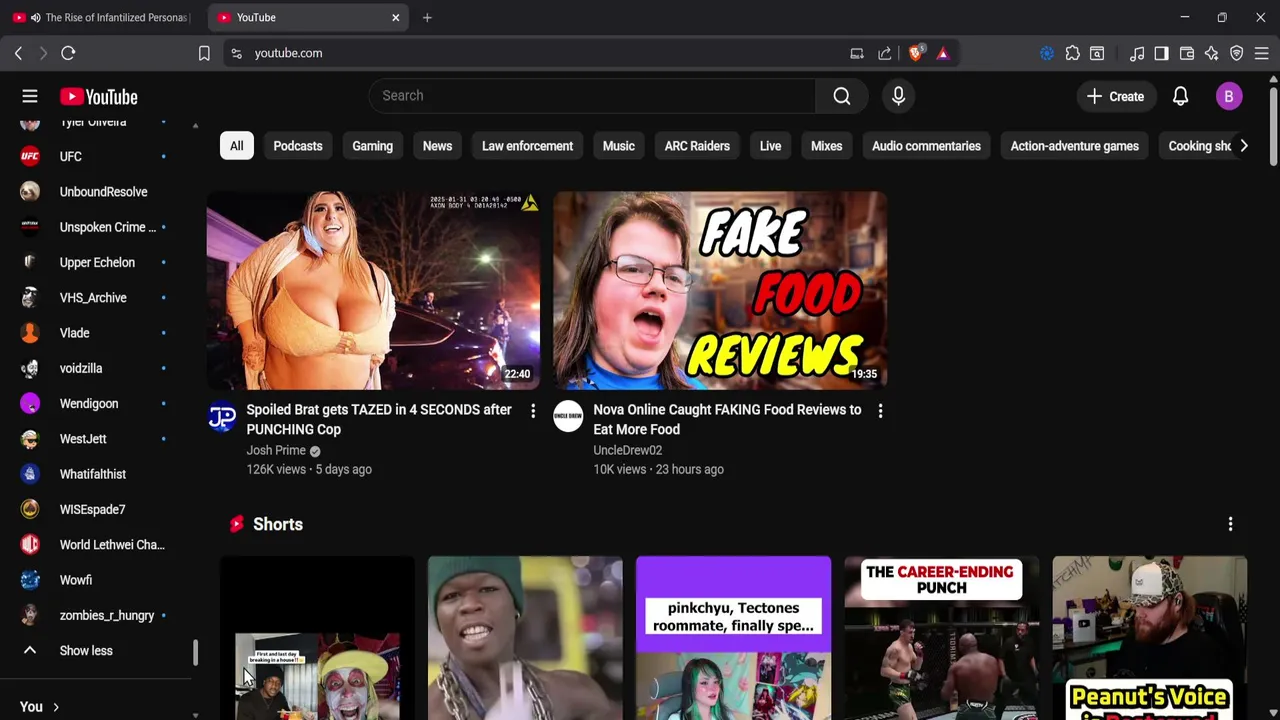Click the search magnifier button
This screenshot has height=720, width=1280.
tap(842, 96)
